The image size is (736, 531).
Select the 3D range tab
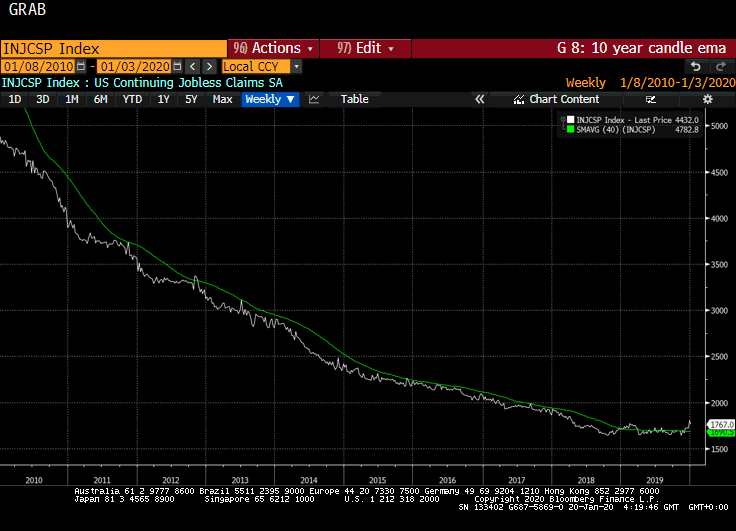click(43, 99)
